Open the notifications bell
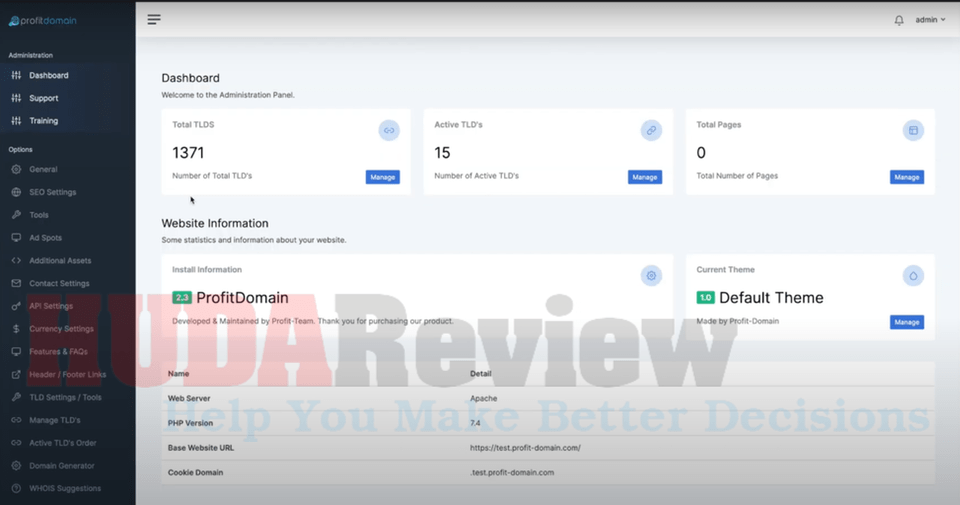 point(898,20)
